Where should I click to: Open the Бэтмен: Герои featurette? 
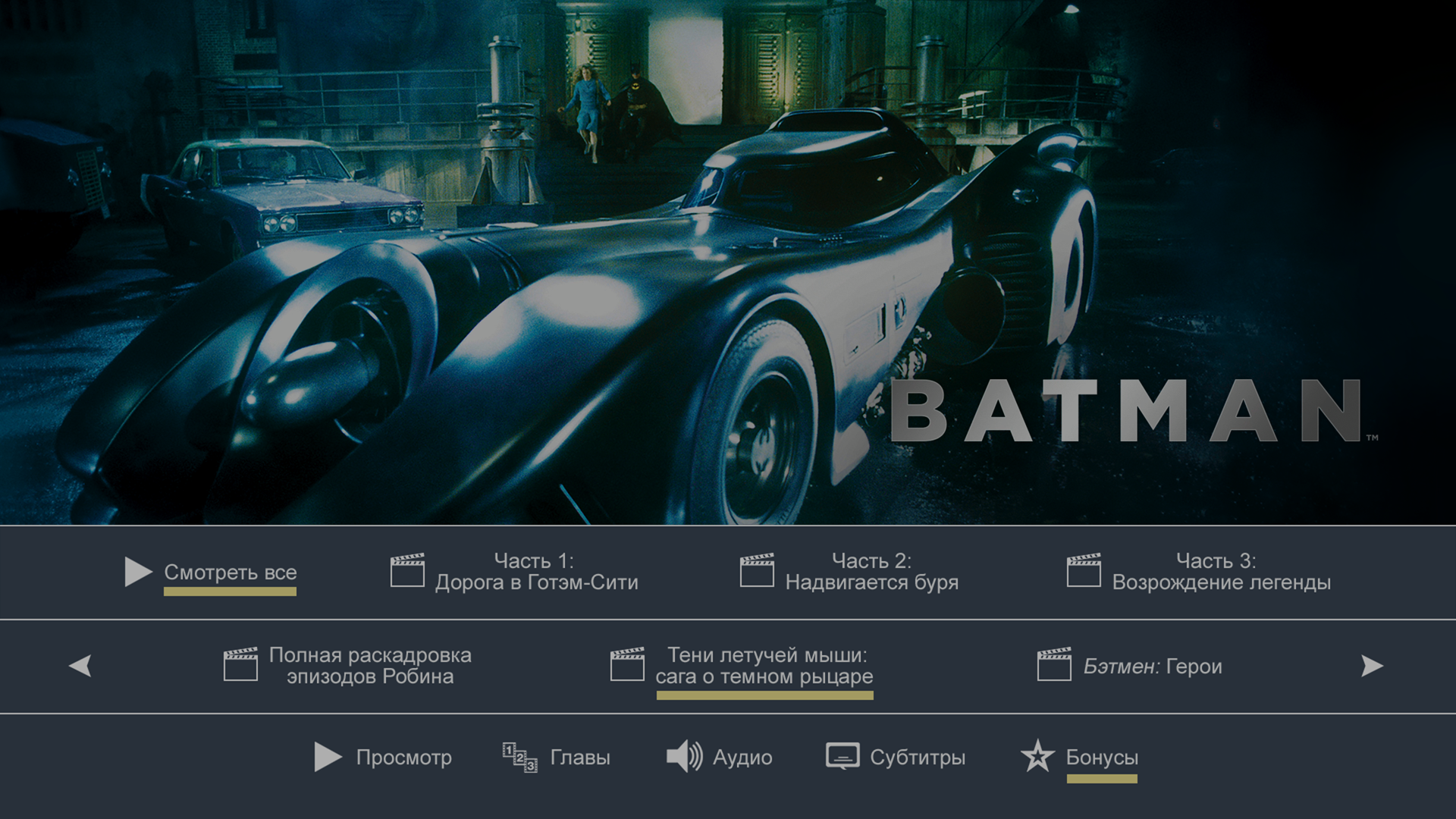(1153, 667)
